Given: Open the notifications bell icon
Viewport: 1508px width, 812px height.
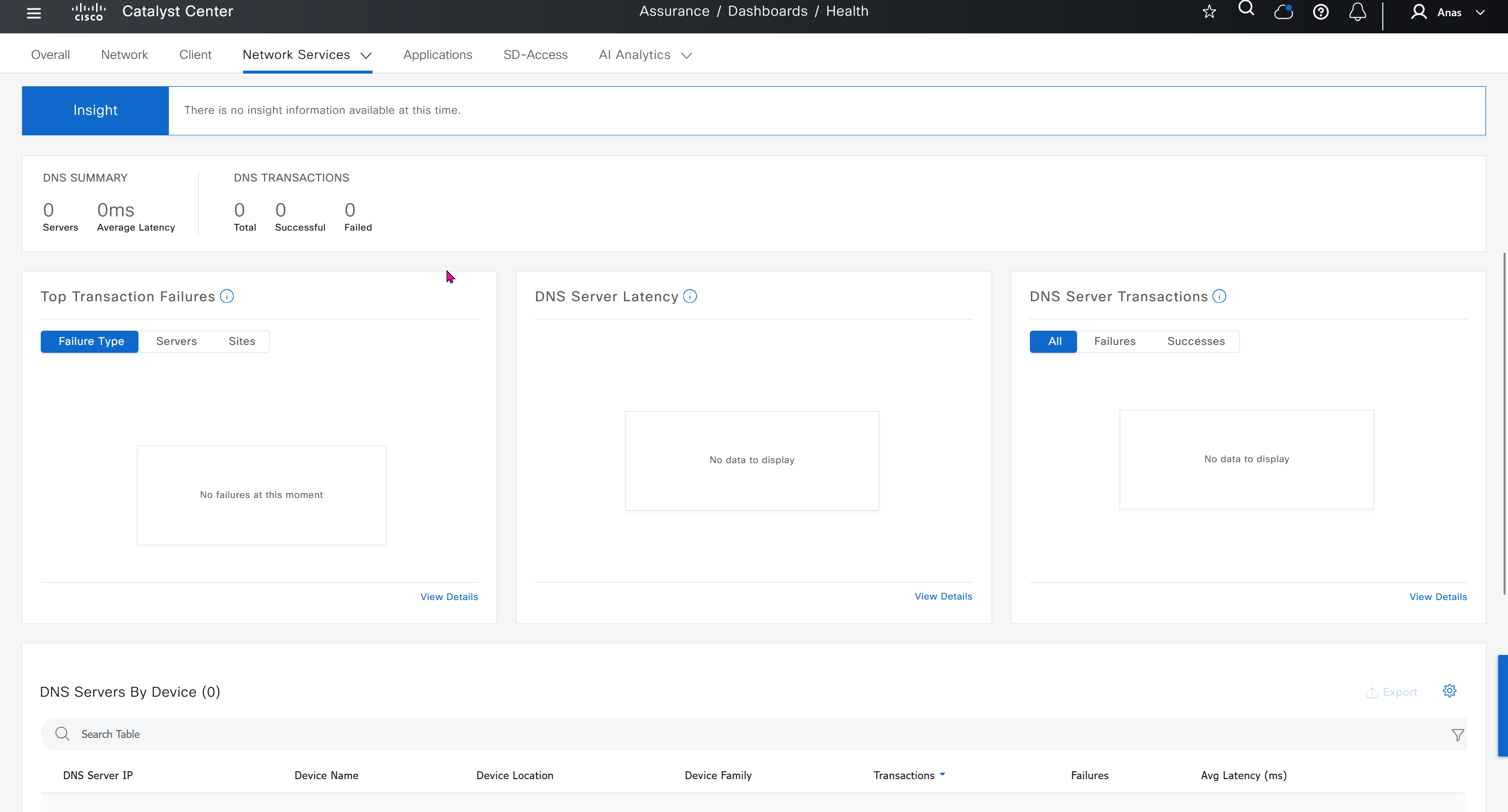Looking at the screenshot, I should click(x=1358, y=12).
